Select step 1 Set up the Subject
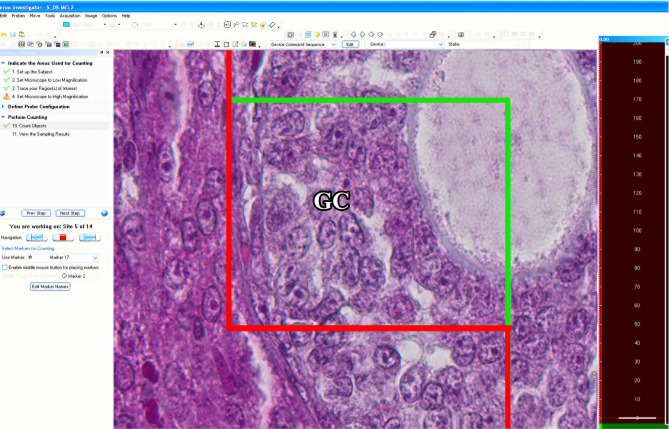 click(32, 72)
